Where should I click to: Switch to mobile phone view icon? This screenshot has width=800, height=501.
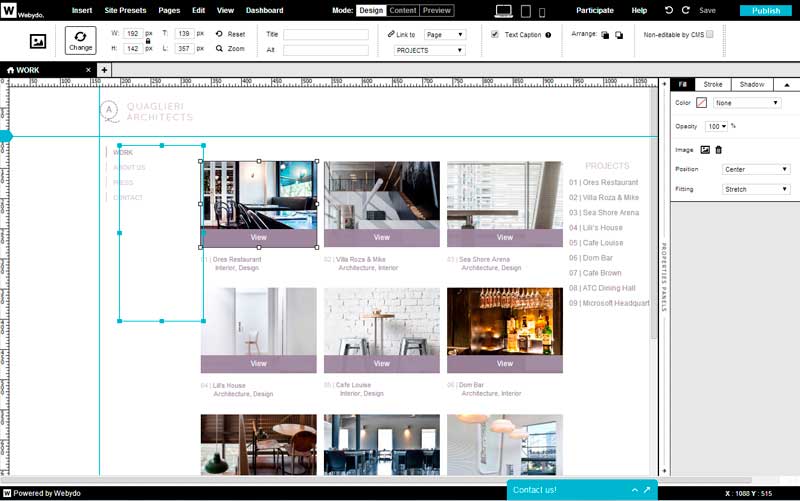point(544,11)
